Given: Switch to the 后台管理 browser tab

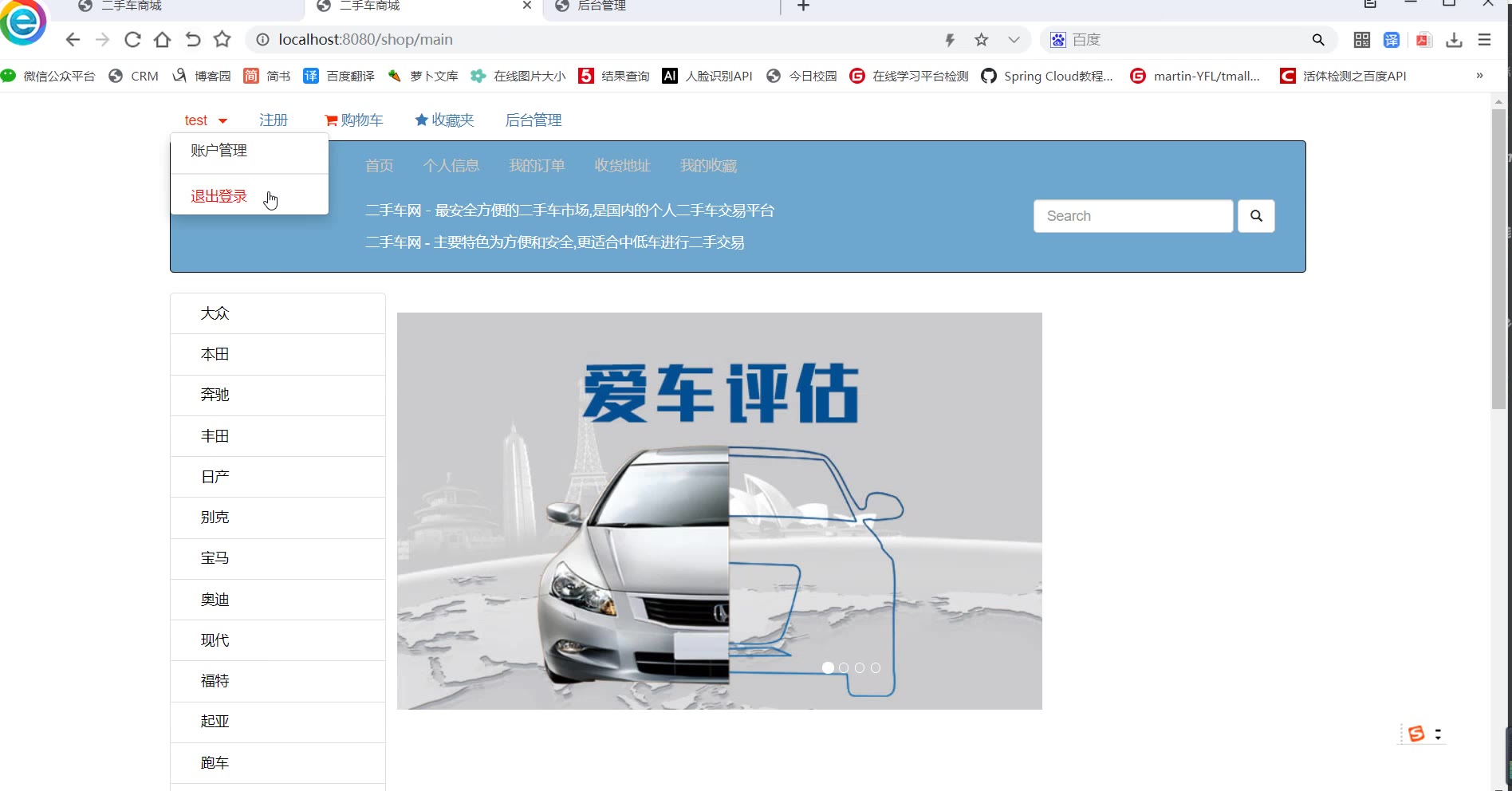Looking at the screenshot, I should 662,6.
